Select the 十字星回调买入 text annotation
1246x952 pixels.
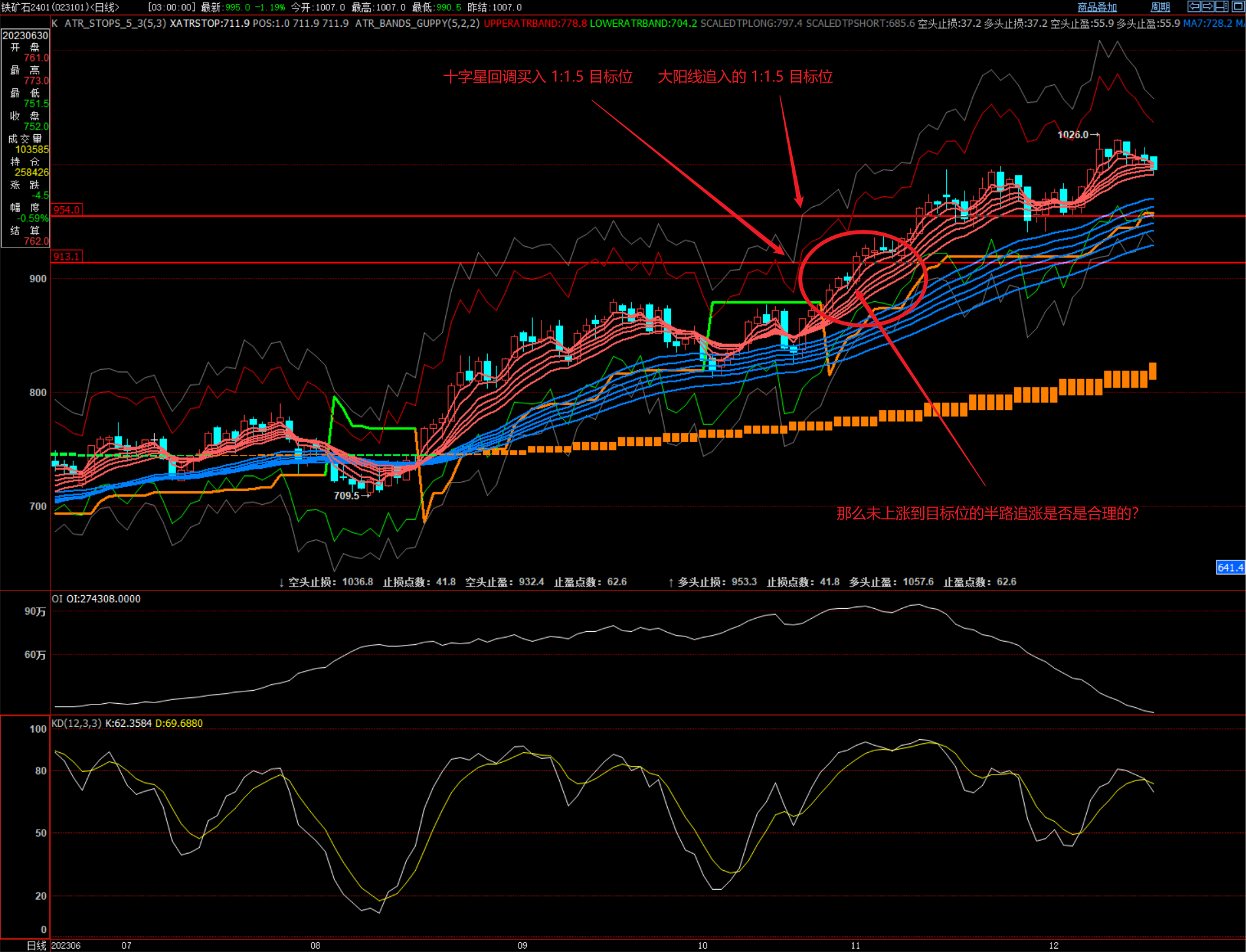(538, 77)
